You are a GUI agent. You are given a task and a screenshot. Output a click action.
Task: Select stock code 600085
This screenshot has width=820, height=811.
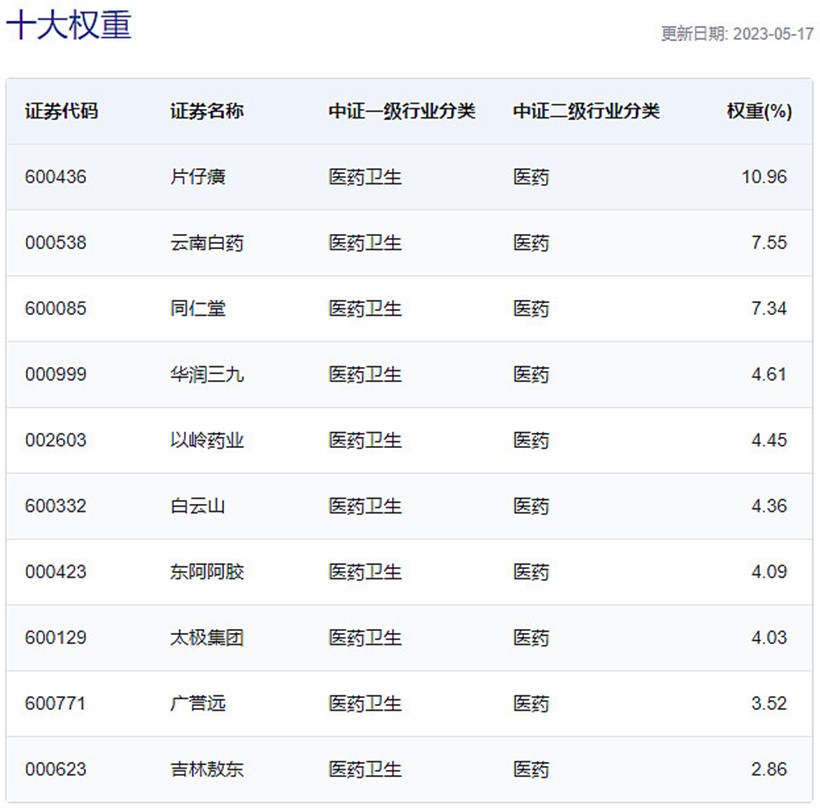(55, 309)
